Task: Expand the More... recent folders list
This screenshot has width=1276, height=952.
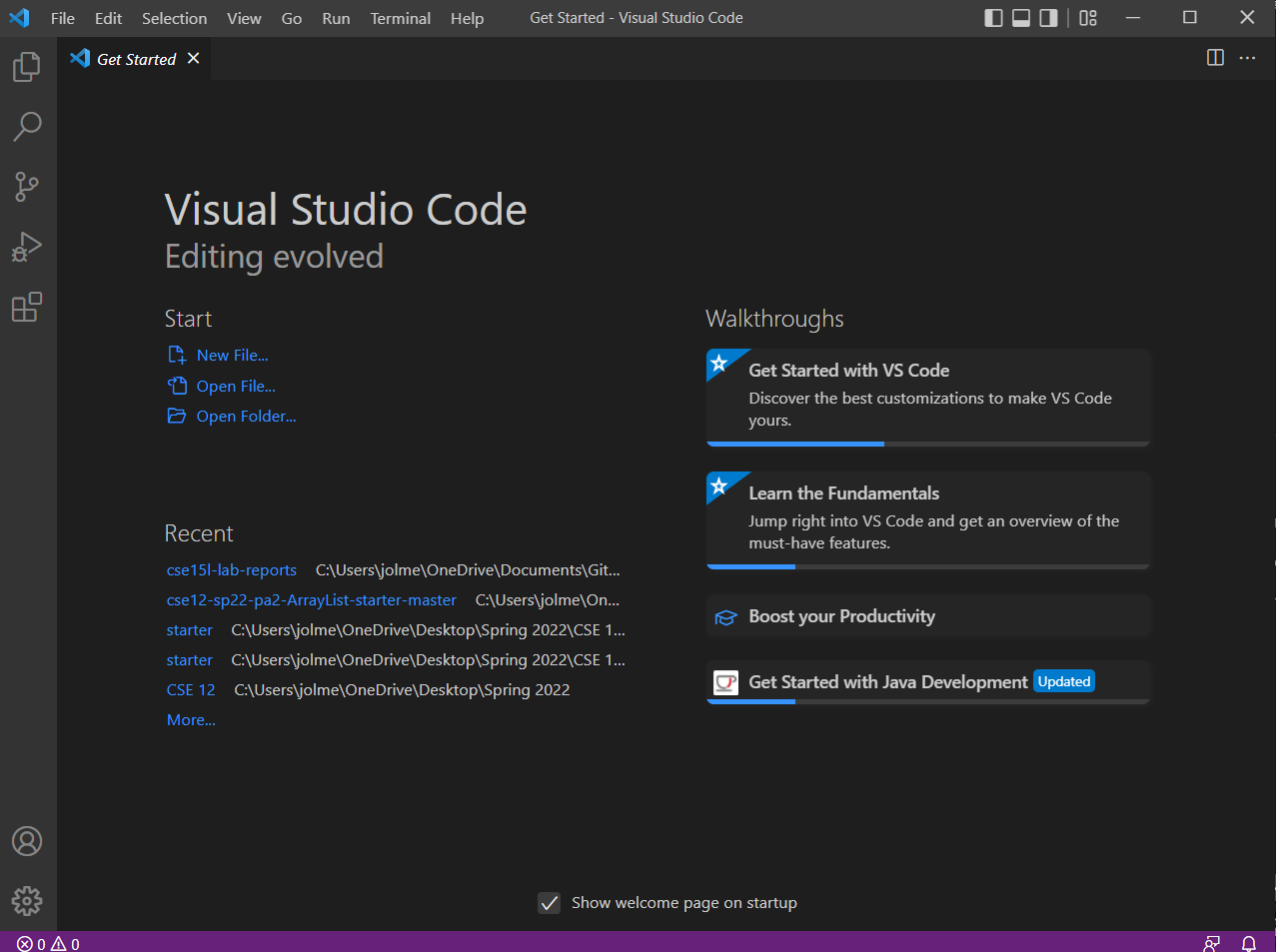Action: (191, 720)
